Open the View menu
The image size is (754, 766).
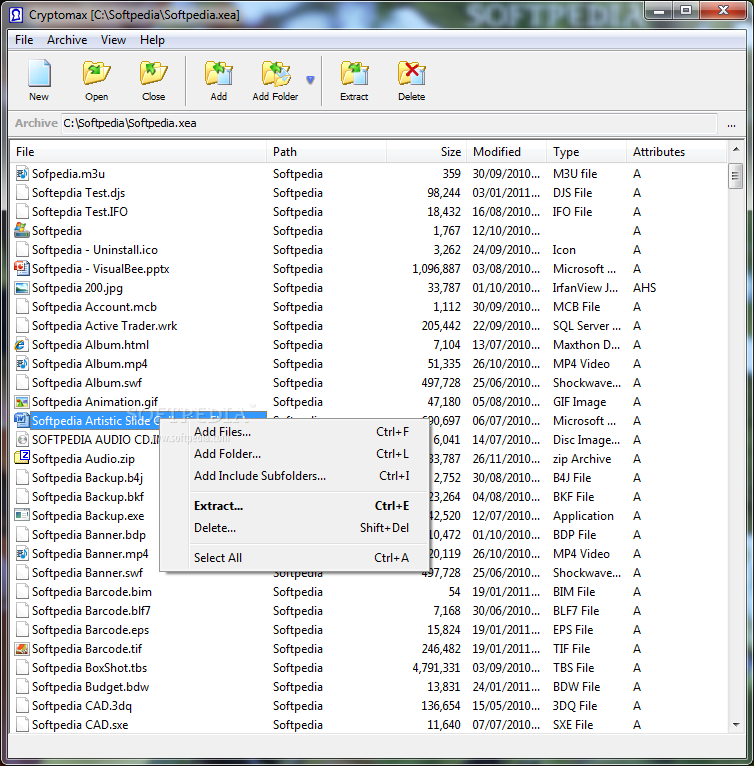pyautogui.click(x=113, y=40)
